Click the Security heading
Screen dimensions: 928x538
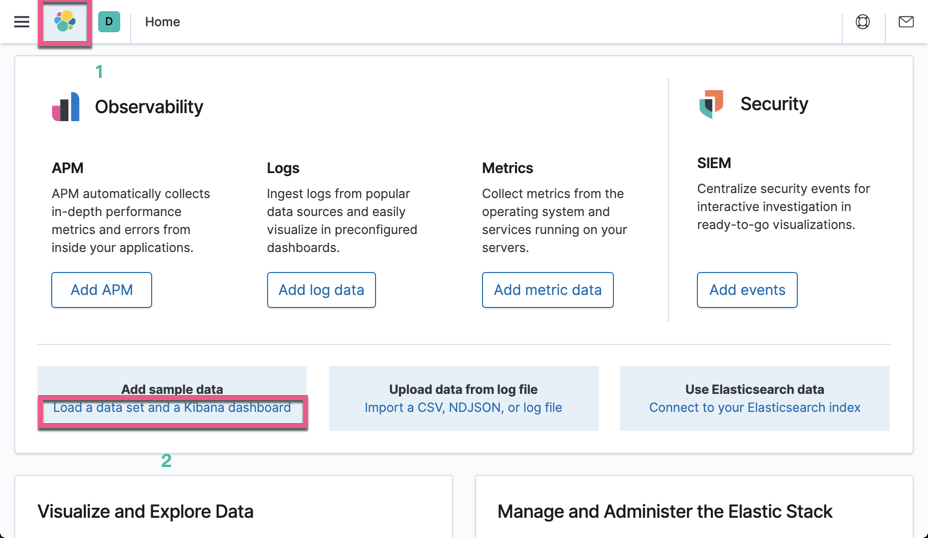[x=774, y=104]
